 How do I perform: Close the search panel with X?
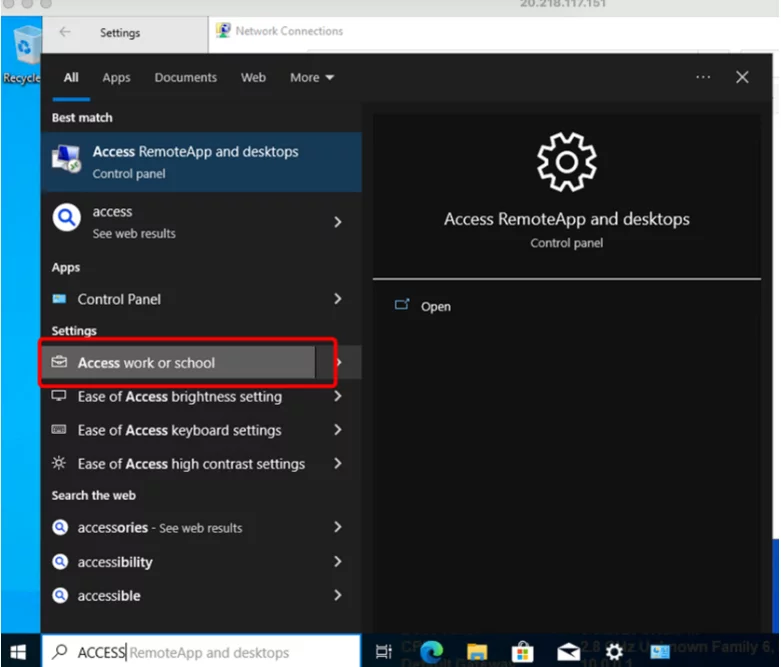742,77
